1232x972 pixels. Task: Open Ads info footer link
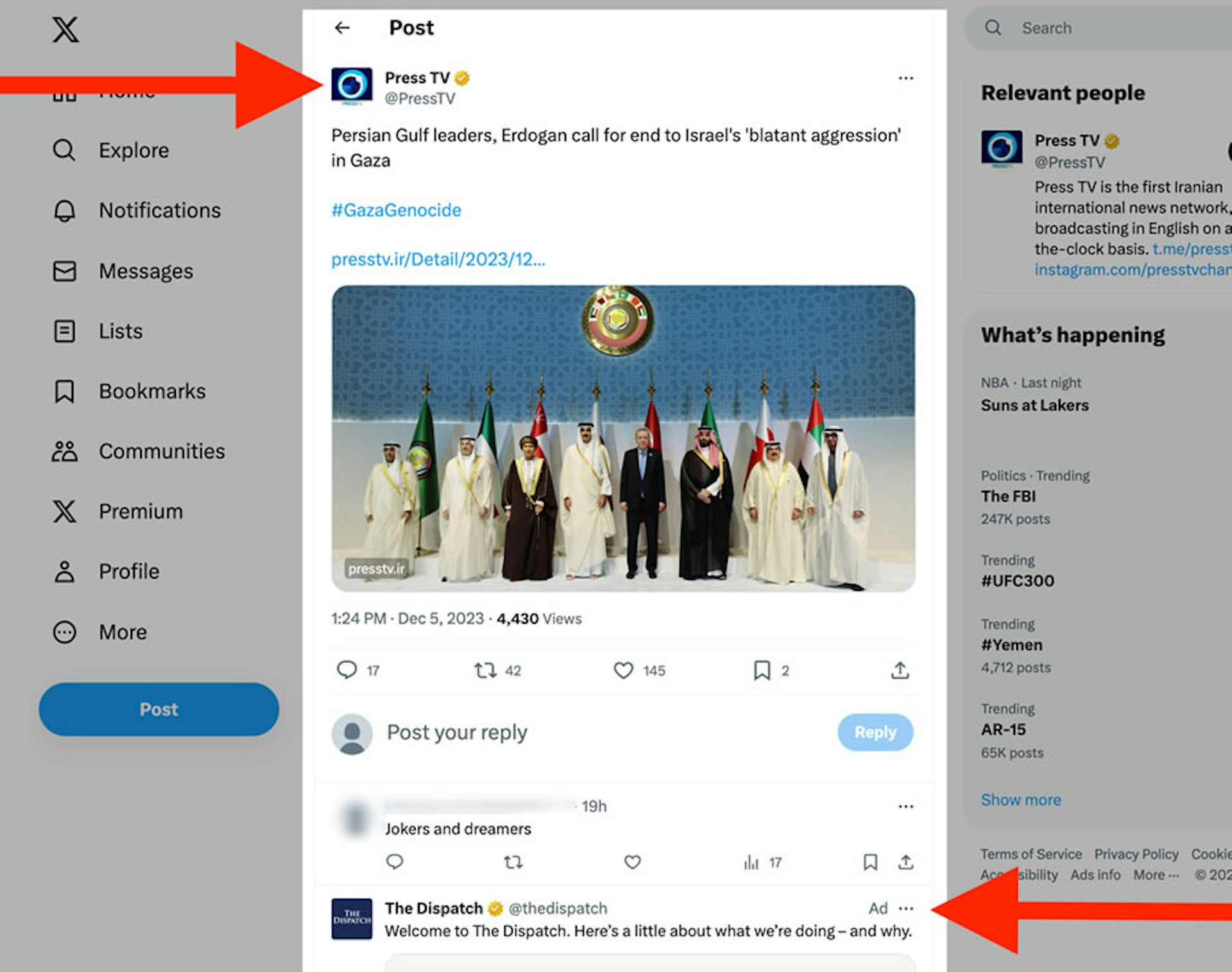[x=1095, y=874]
